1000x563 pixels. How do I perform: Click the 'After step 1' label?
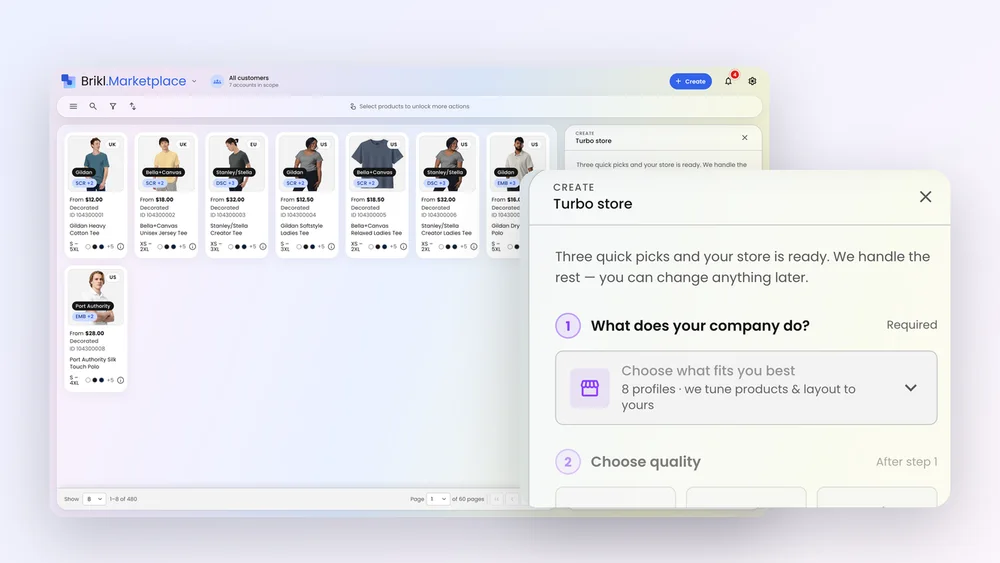pyautogui.click(x=906, y=462)
